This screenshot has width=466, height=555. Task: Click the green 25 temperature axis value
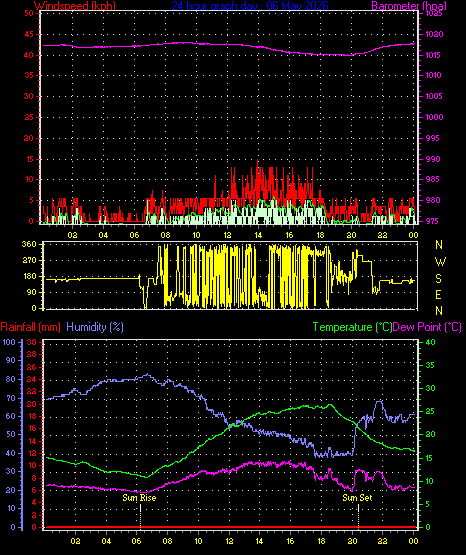click(x=430, y=411)
